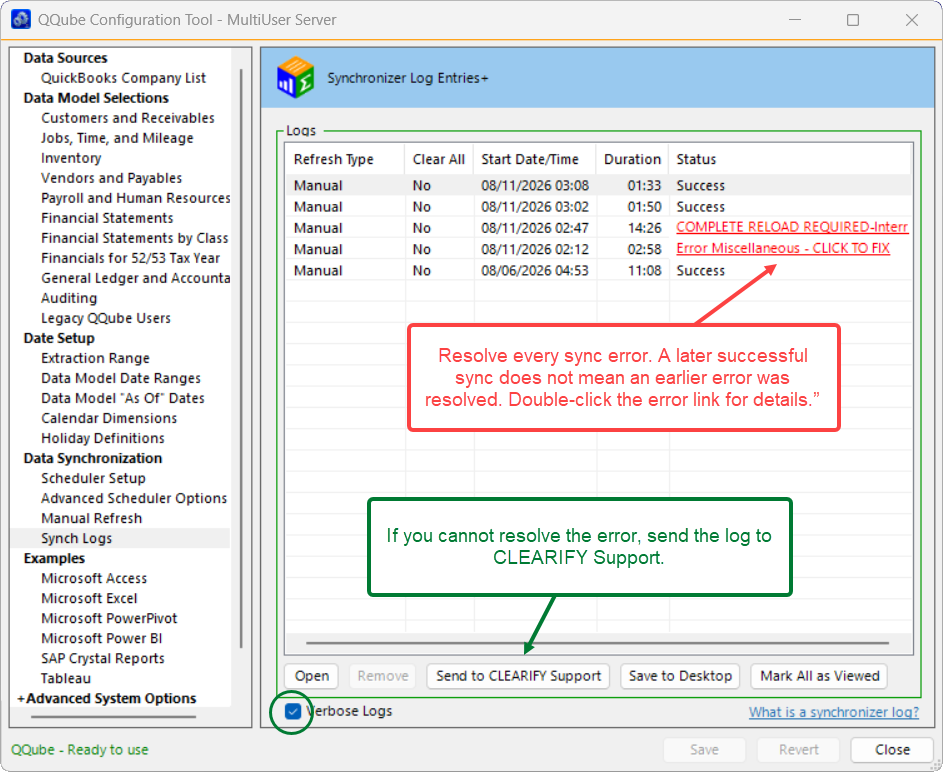The width and height of the screenshot is (943, 772).
Task: Select Jobs, Time, and Mileage
Action: coord(117,138)
